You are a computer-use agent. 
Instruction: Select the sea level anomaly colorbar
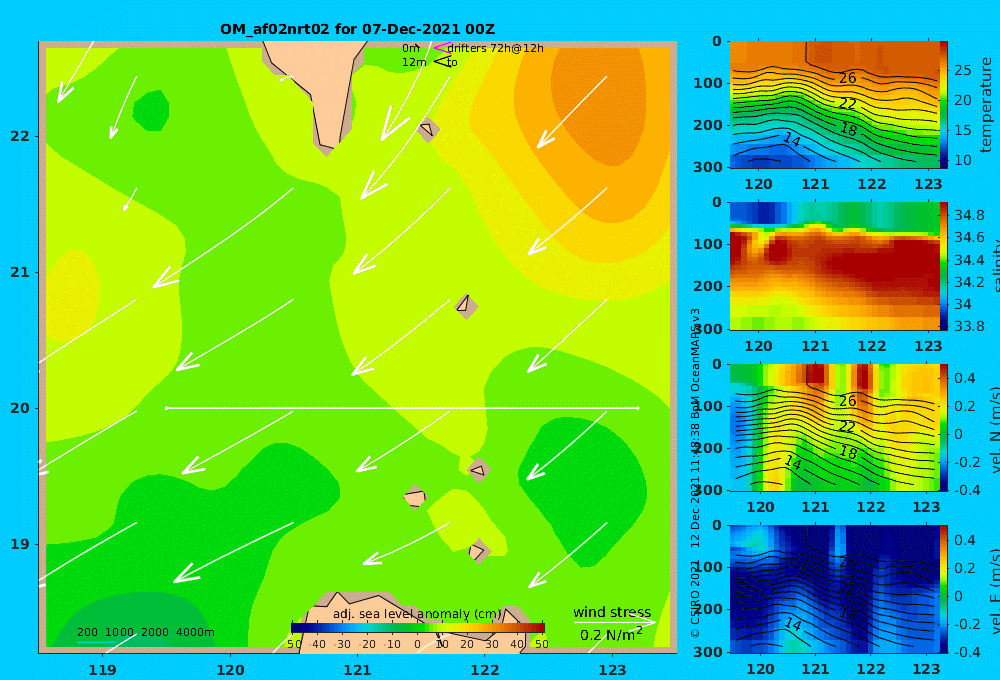(417, 628)
